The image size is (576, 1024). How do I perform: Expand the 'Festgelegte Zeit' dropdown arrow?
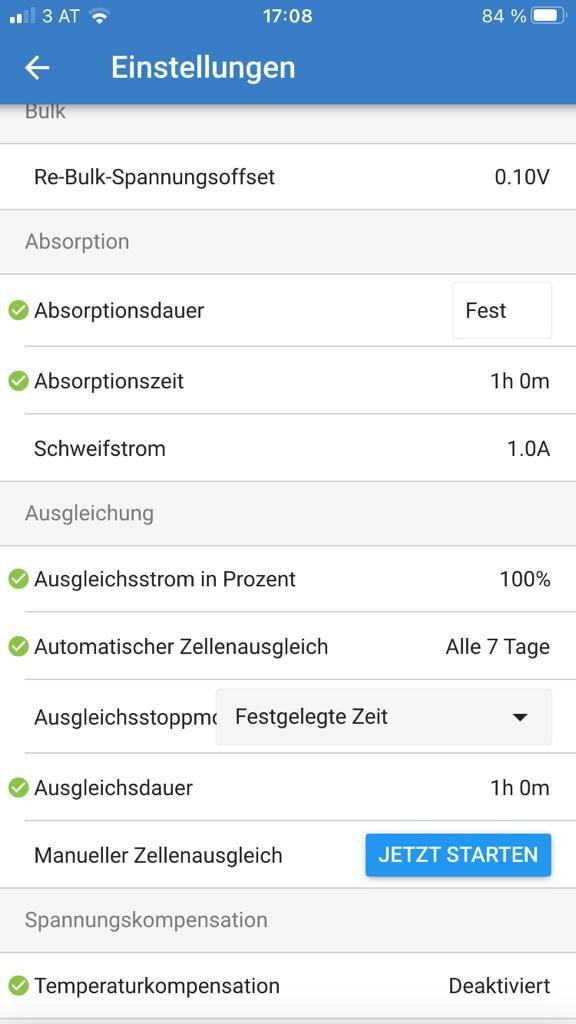520,717
